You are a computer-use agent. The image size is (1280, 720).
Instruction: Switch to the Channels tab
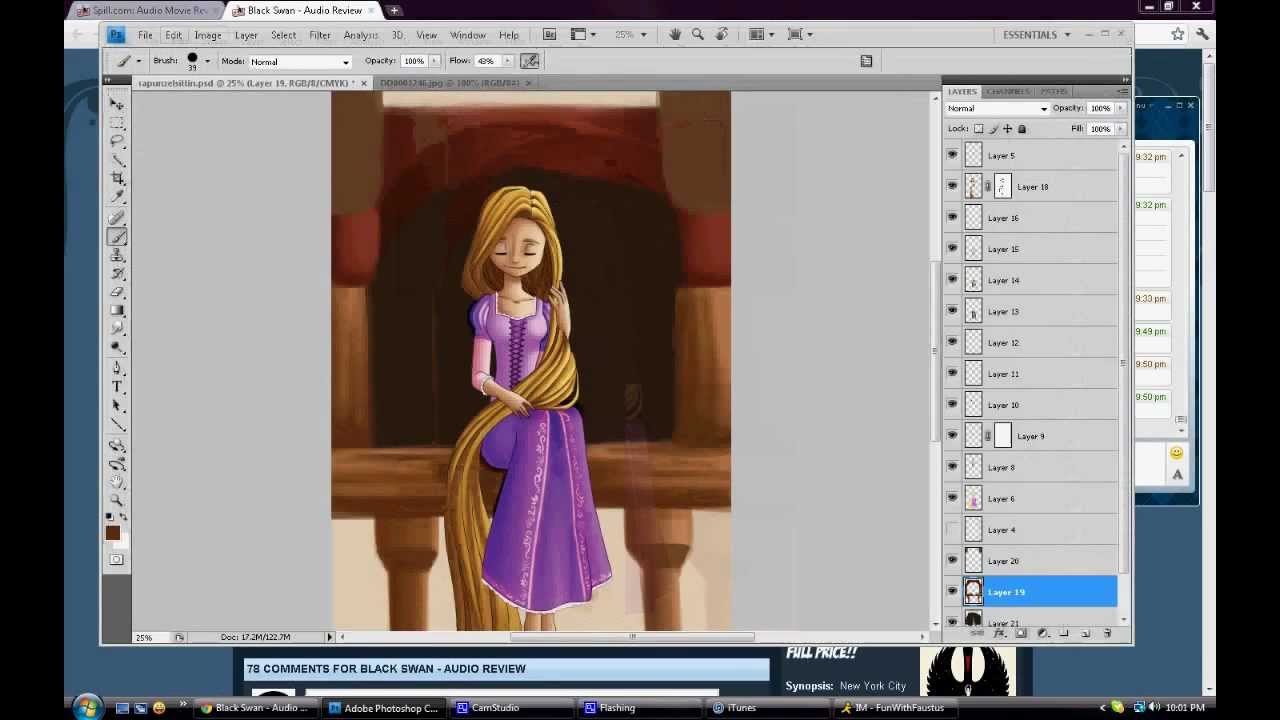[1008, 91]
